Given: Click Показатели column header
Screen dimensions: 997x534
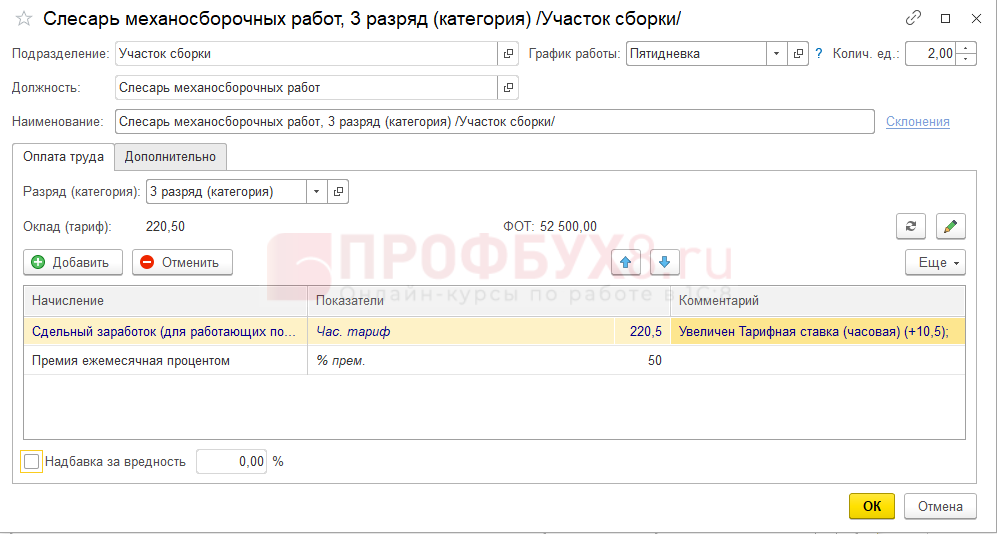Looking at the screenshot, I should tap(489, 301).
